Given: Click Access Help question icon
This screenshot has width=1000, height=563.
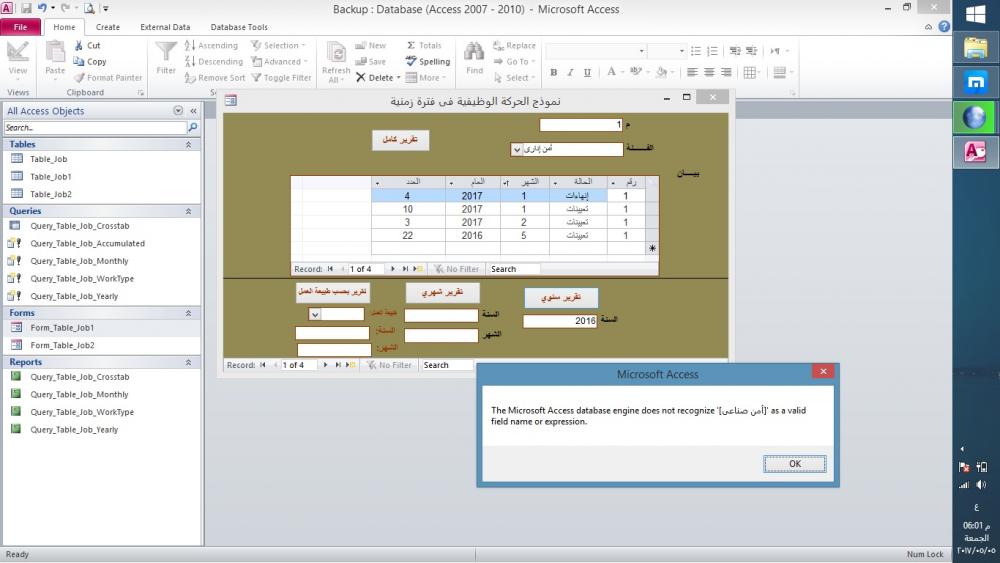Looking at the screenshot, I should [944, 27].
